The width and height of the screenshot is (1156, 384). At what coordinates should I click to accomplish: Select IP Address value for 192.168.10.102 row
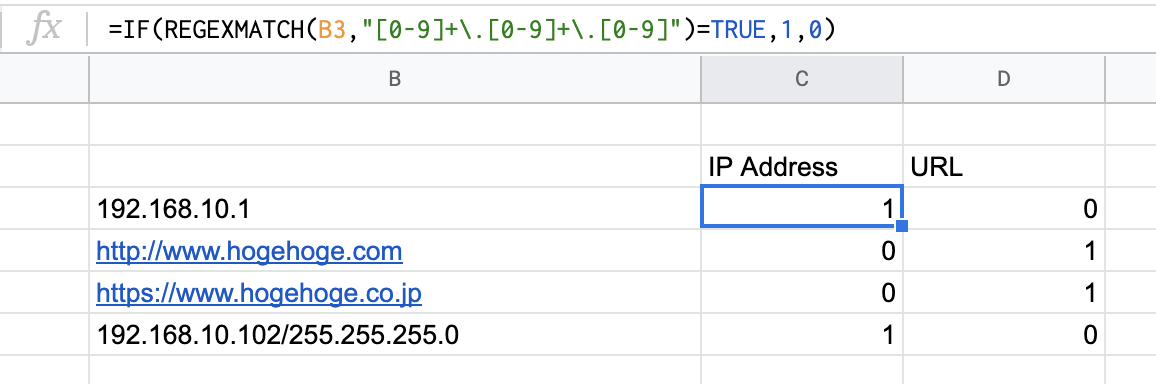(x=802, y=335)
